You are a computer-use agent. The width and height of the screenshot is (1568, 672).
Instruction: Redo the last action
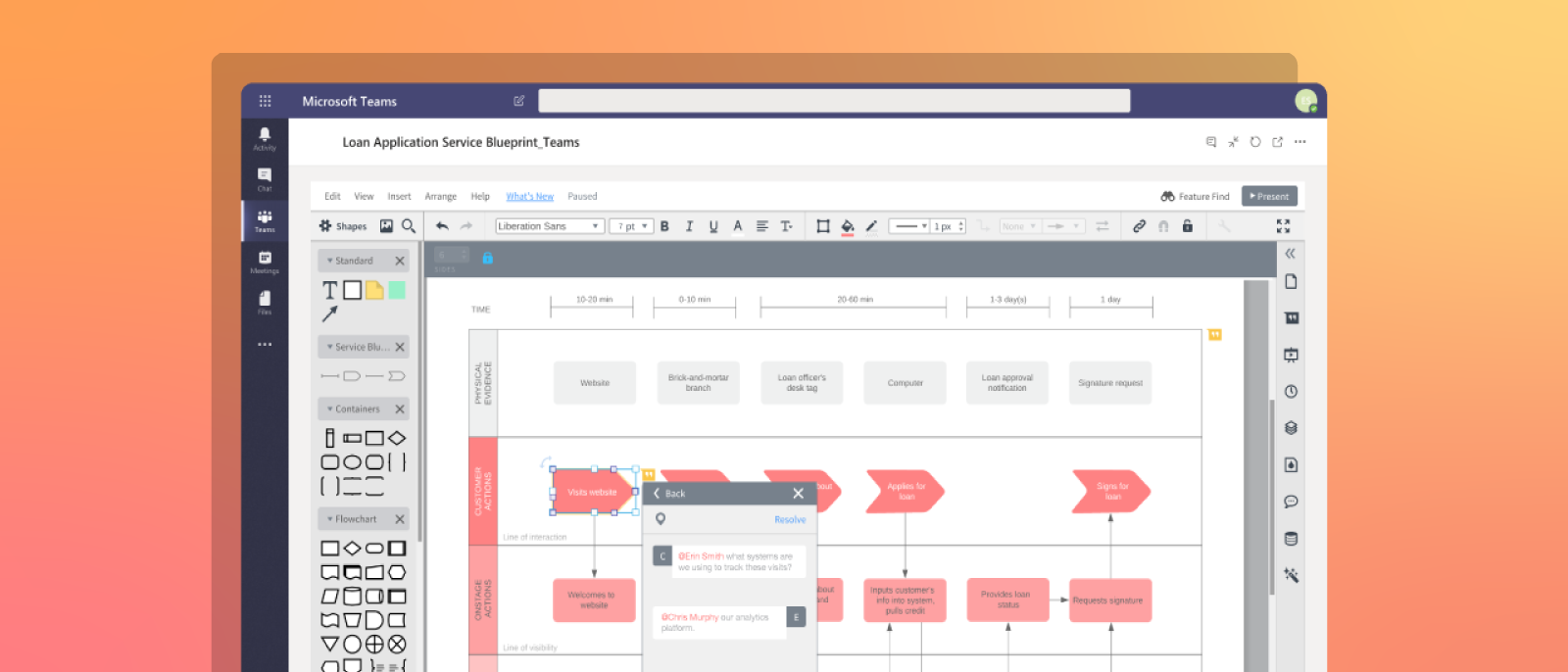click(x=466, y=226)
